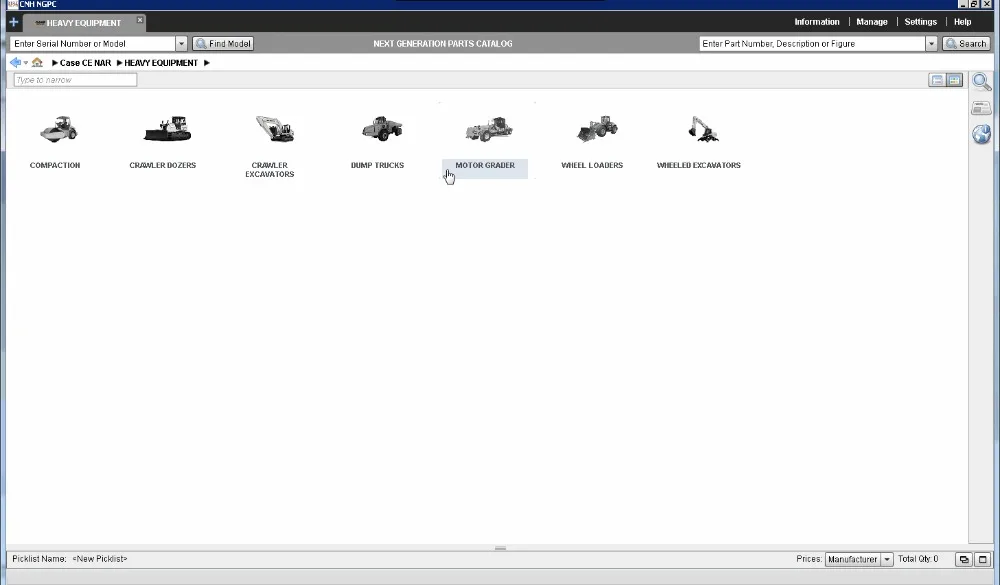Focus the serial number or model field
This screenshot has width=1000, height=585.
click(x=93, y=43)
